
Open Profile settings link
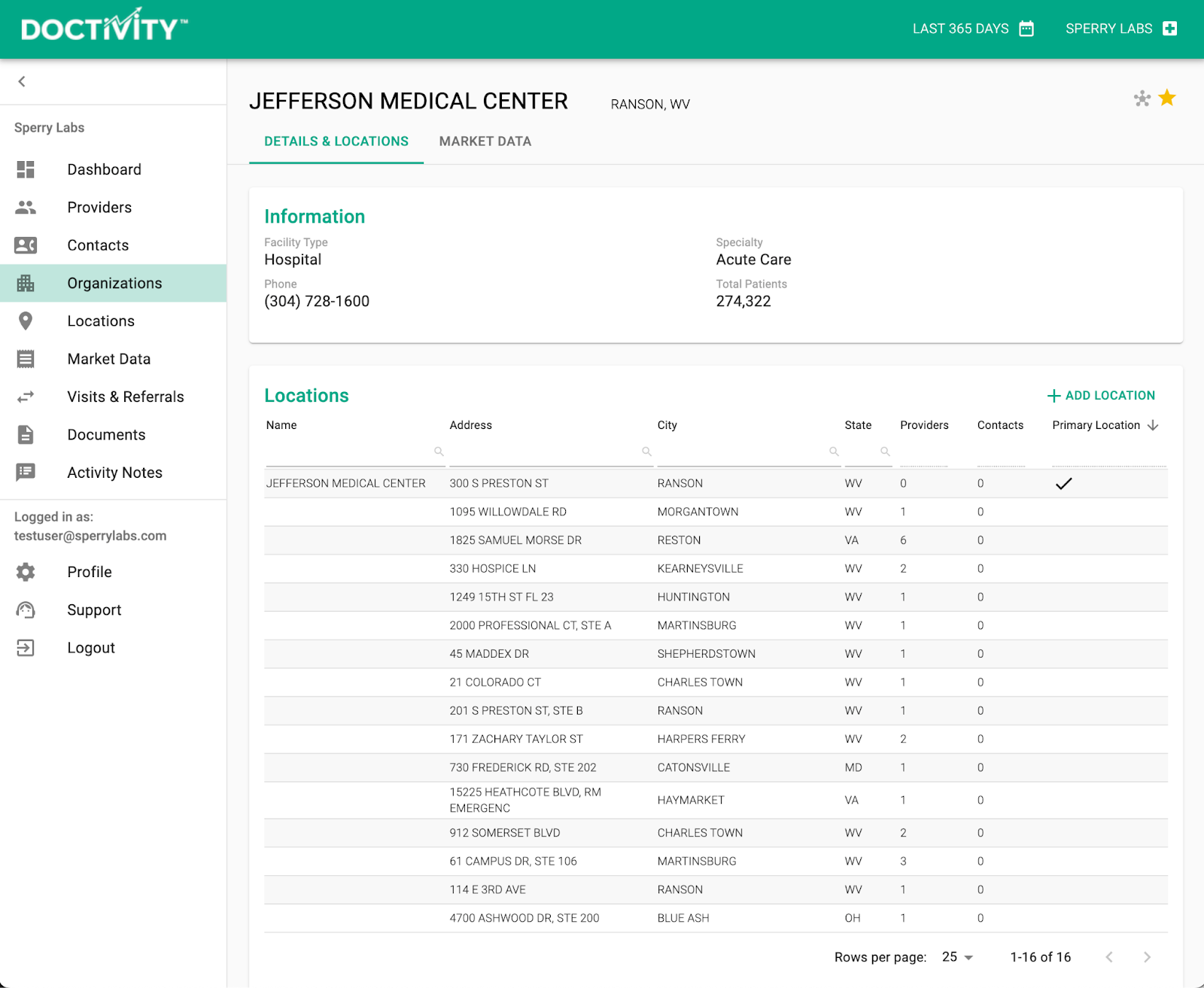coord(113,572)
